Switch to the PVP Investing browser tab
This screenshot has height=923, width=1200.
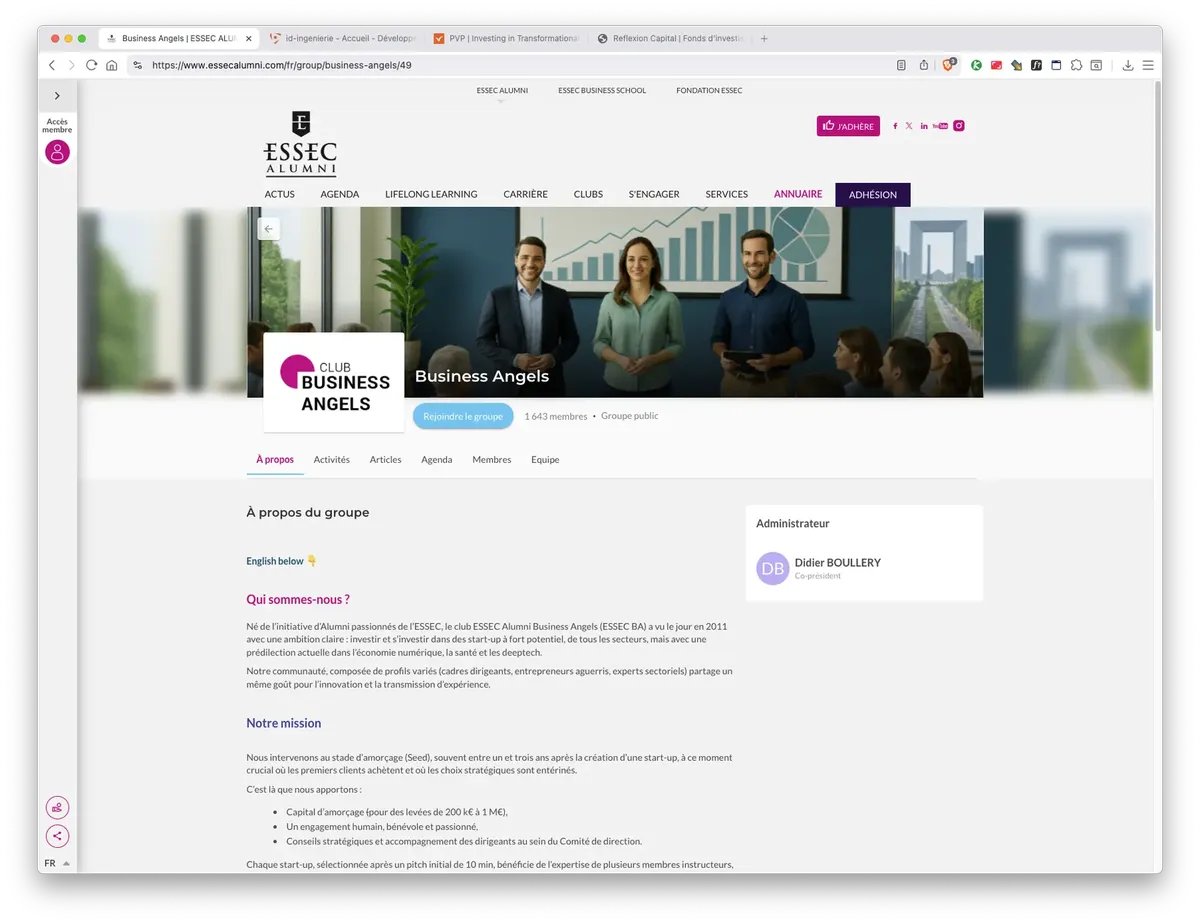(507, 38)
